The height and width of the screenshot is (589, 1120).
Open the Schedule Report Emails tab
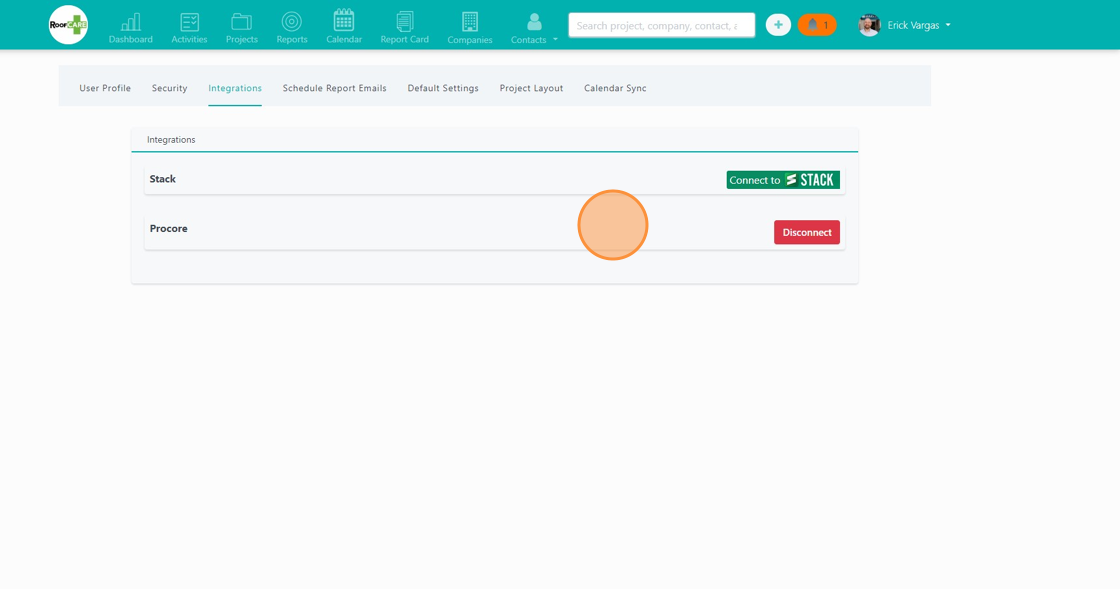coord(334,88)
